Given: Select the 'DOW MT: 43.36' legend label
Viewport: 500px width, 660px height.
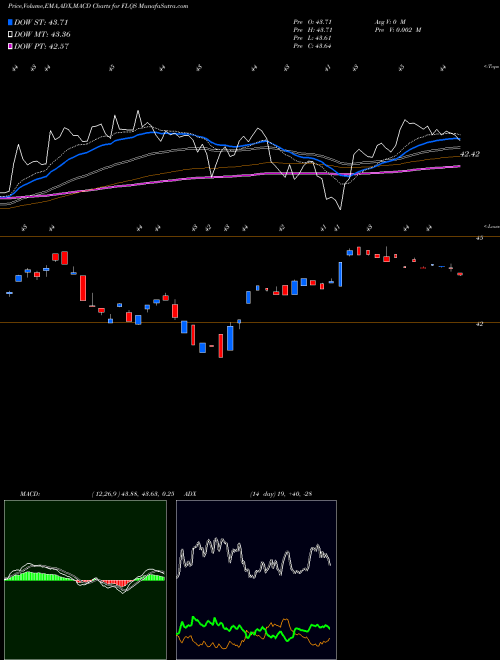Looking at the screenshot, I should [42, 35].
